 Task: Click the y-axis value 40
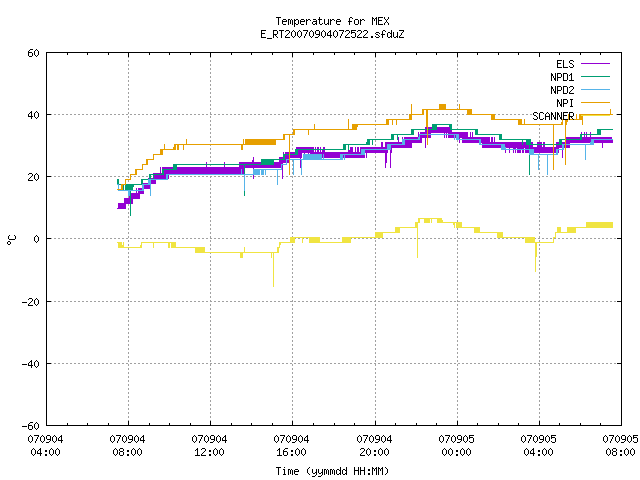[33, 115]
